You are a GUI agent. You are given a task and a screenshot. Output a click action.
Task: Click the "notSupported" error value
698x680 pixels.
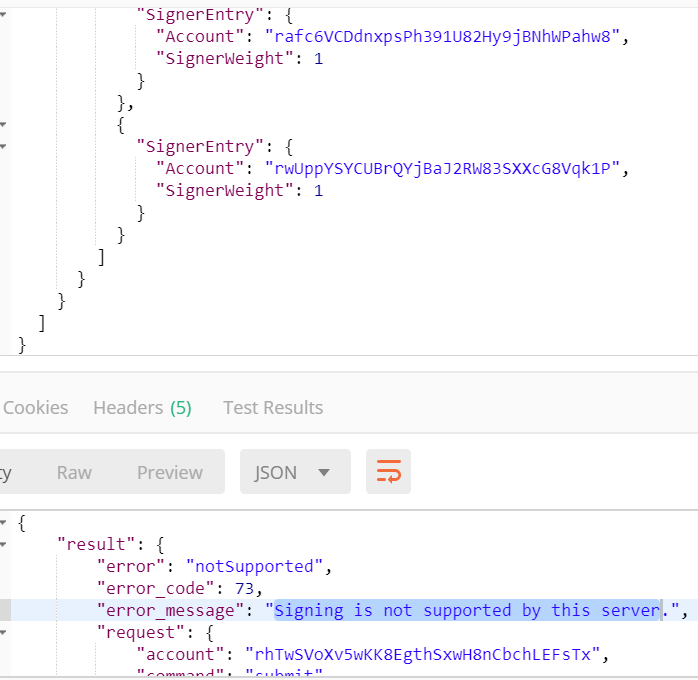pyautogui.click(x=254, y=567)
